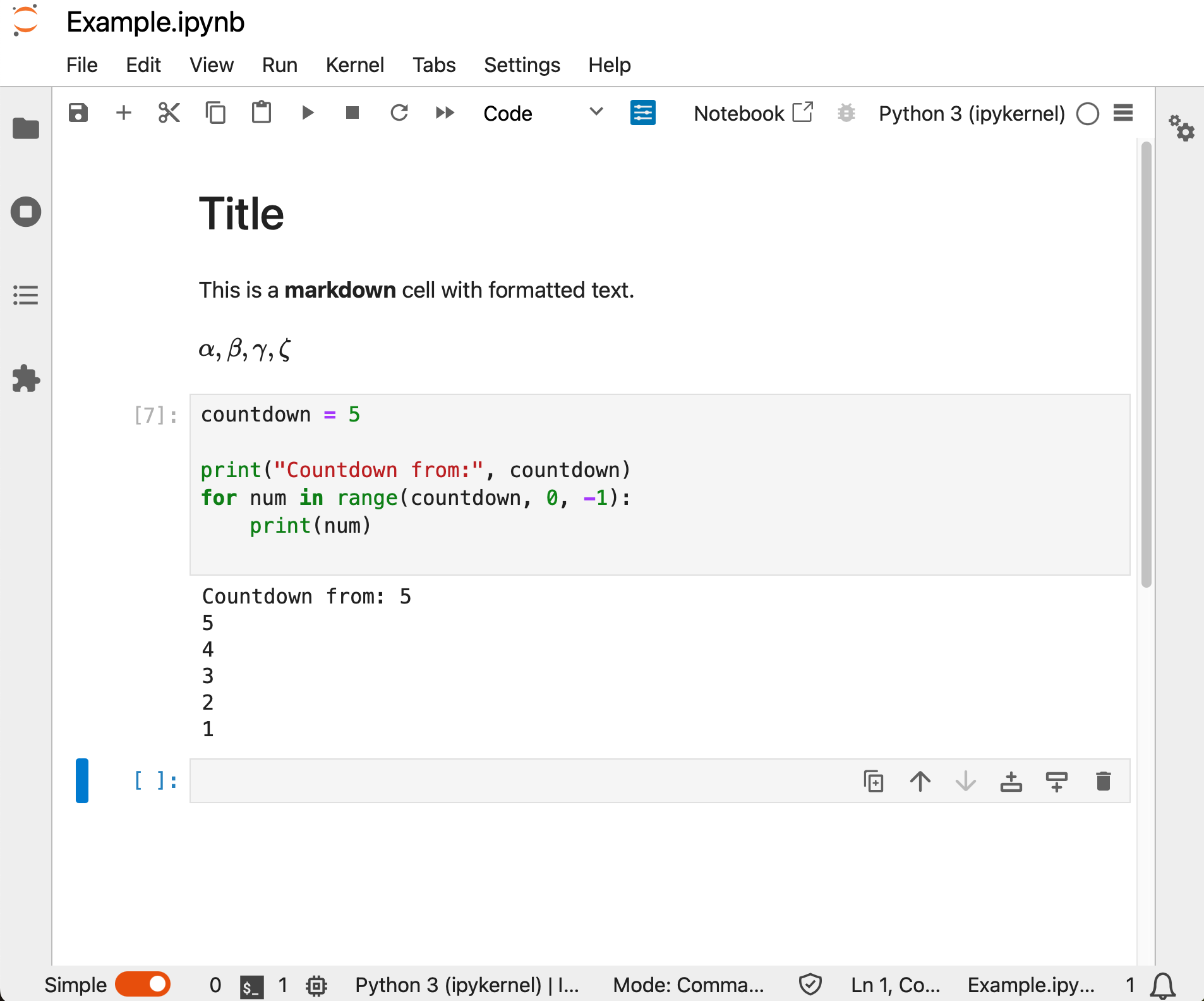1204x1001 pixels.
Task: Open the Settings menu
Action: pyautogui.click(x=522, y=65)
